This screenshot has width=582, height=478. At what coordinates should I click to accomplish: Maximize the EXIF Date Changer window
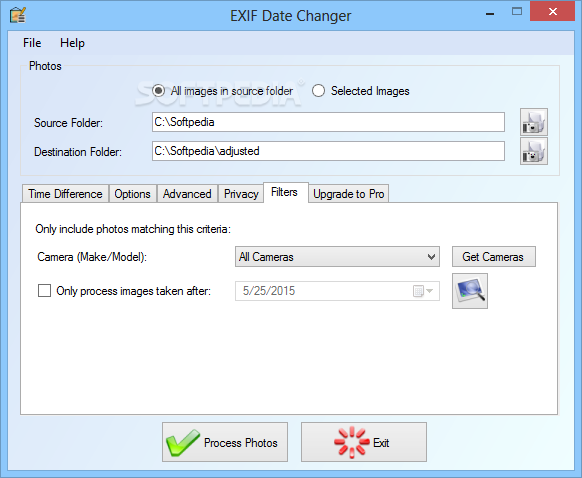[517, 12]
